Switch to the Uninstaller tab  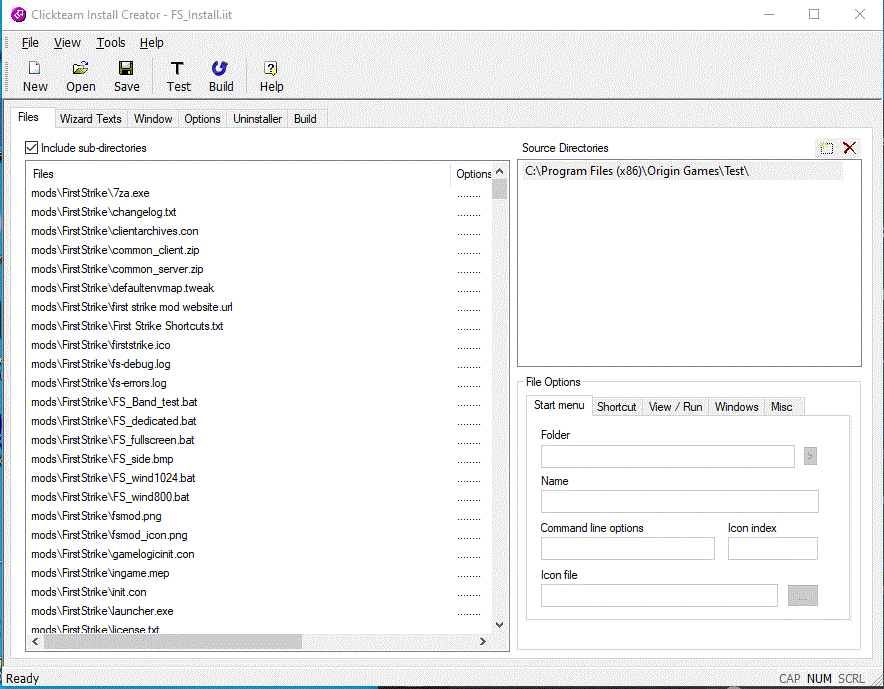click(x=257, y=119)
